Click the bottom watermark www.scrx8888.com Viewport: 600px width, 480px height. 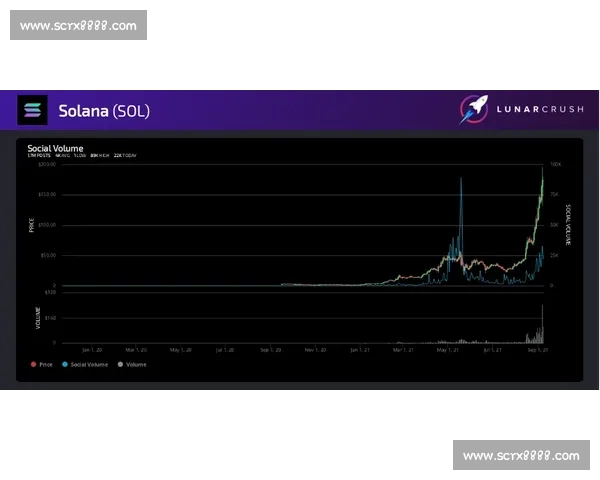point(520,456)
